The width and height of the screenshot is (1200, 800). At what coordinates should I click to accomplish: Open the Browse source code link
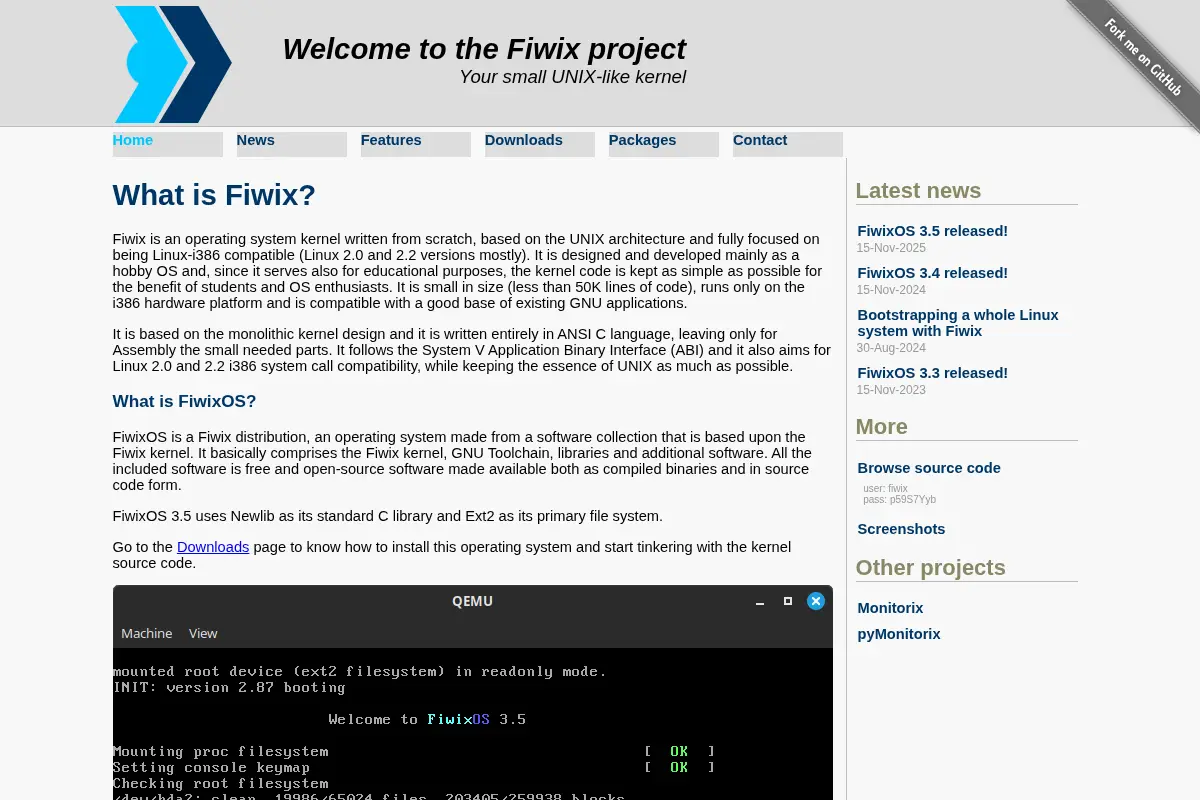929,468
